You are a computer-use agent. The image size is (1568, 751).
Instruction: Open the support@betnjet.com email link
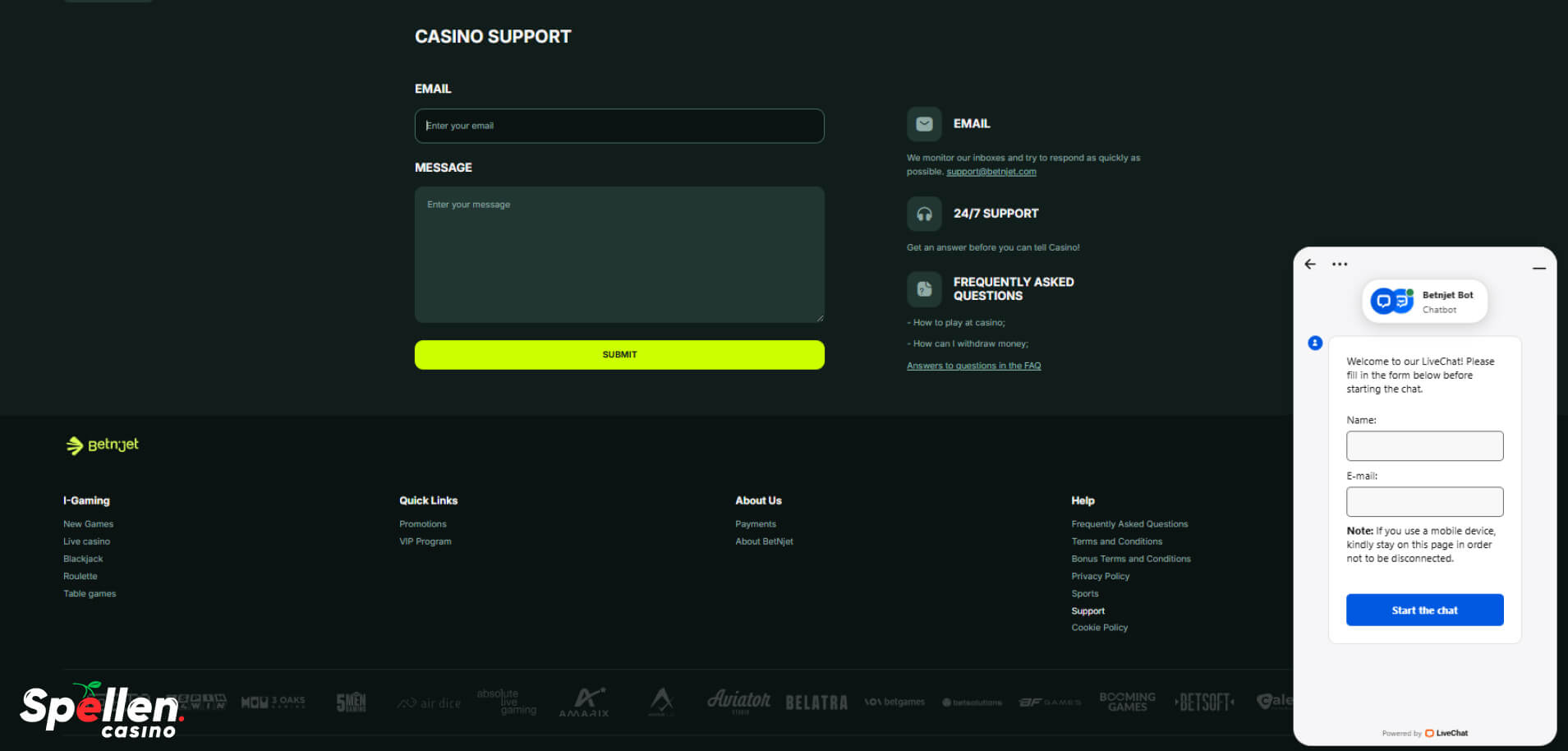coord(991,172)
